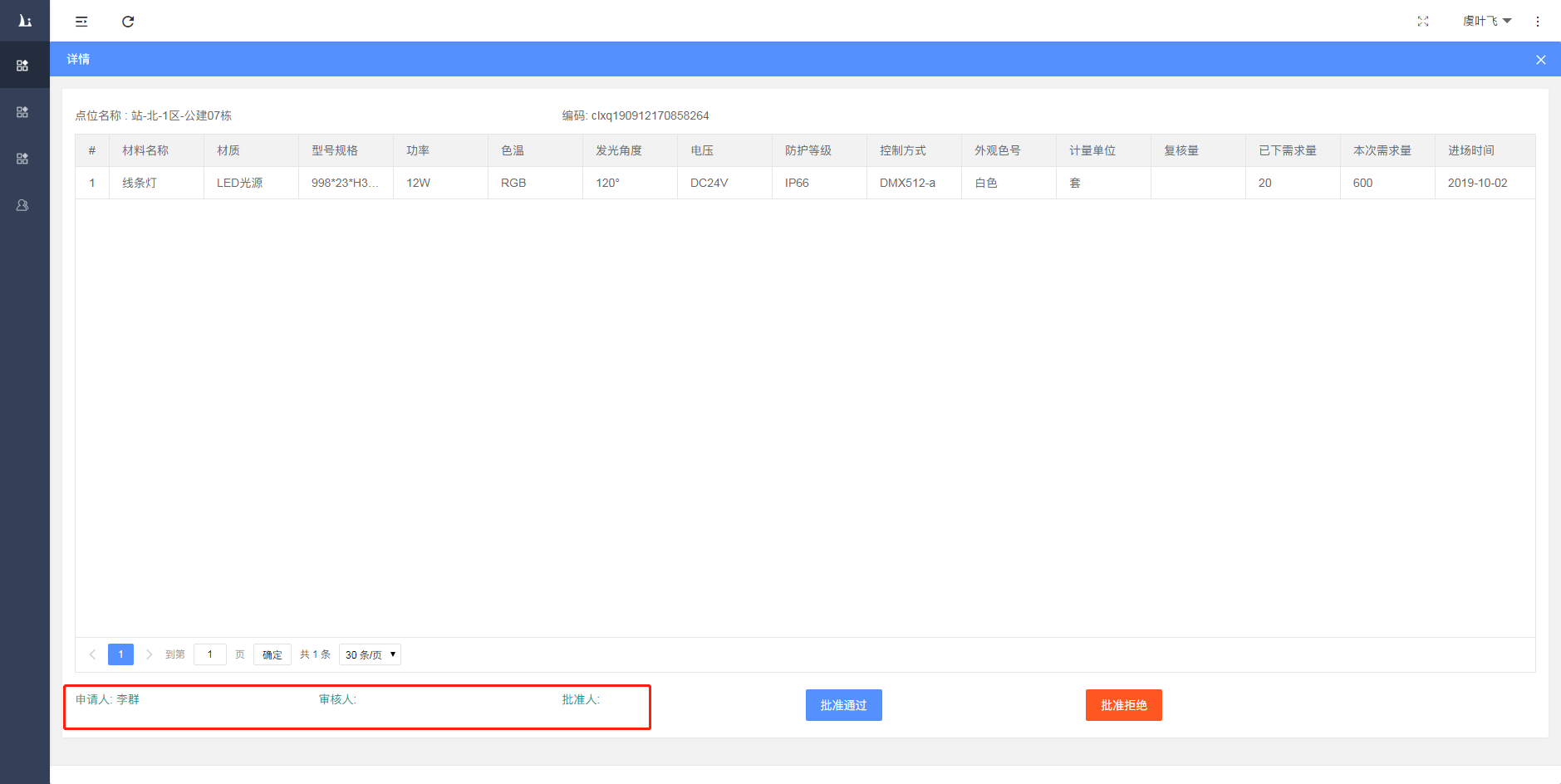The width and height of the screenshot is (1561, 784).
Task: Select the 120° cell
Action: click(630, 183)
